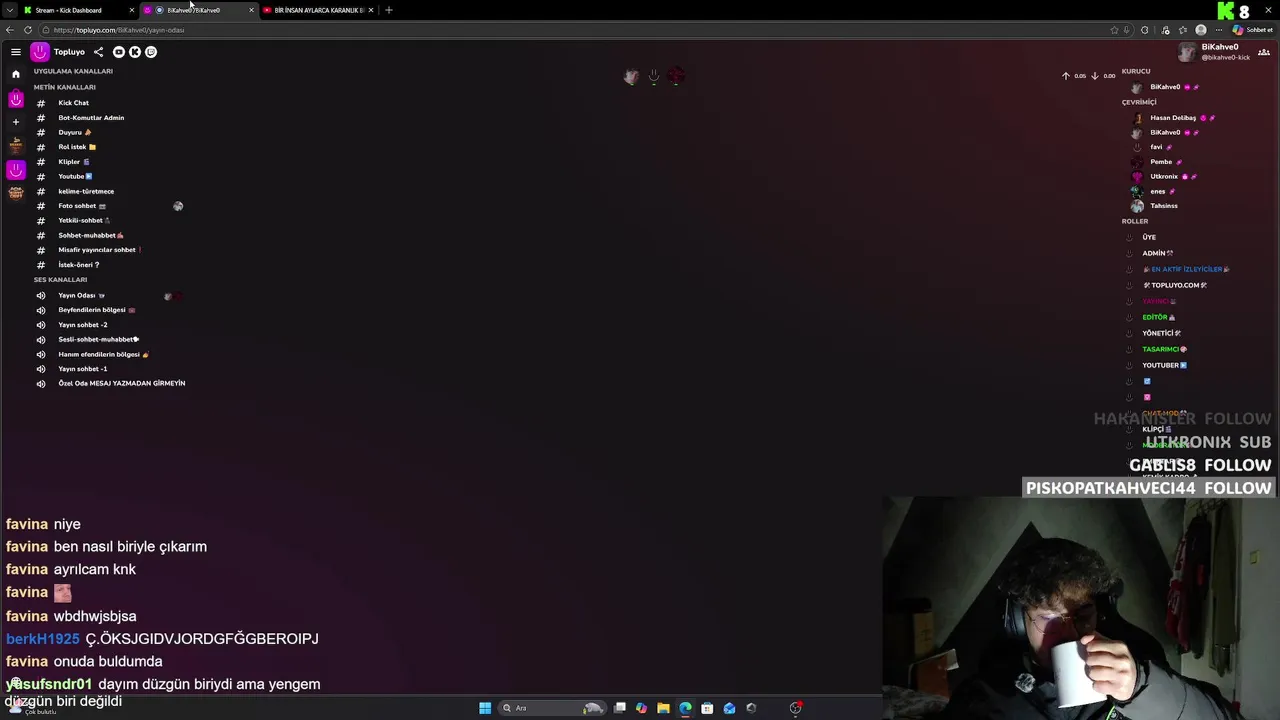Open the bottom server icon in sidebar

click(x=16, y=193)
